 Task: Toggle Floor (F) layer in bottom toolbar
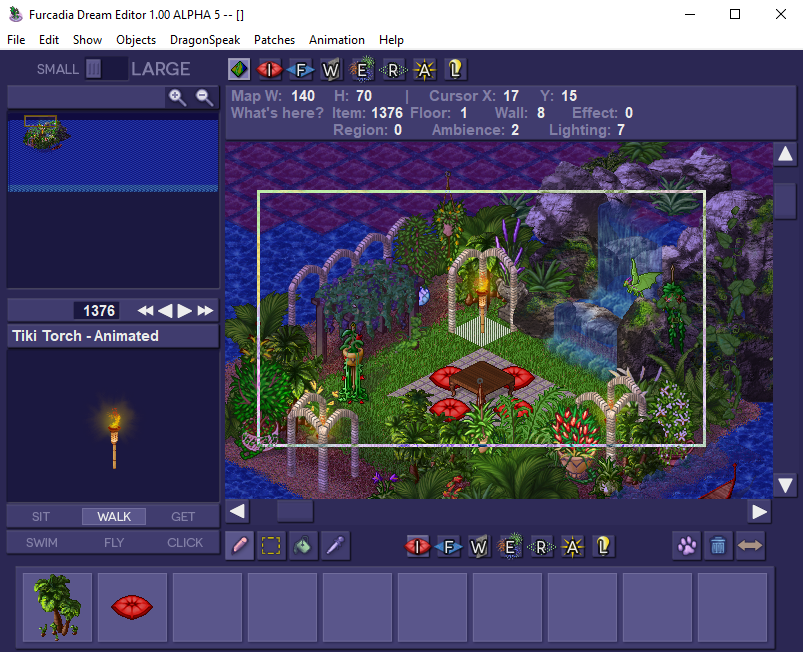pos(448,547)
